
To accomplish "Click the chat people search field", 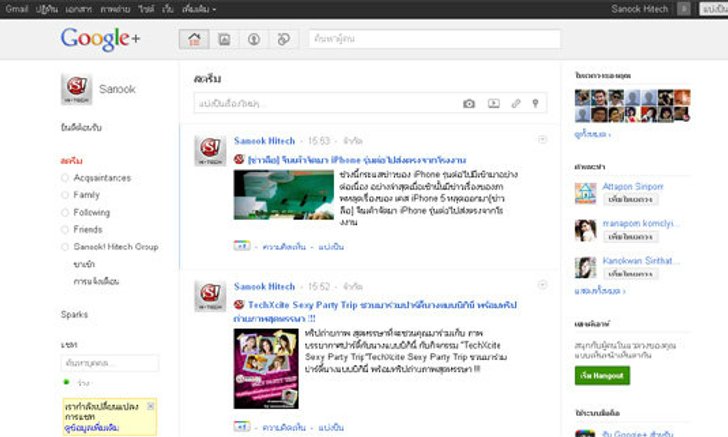I will [x=110, y=363].
